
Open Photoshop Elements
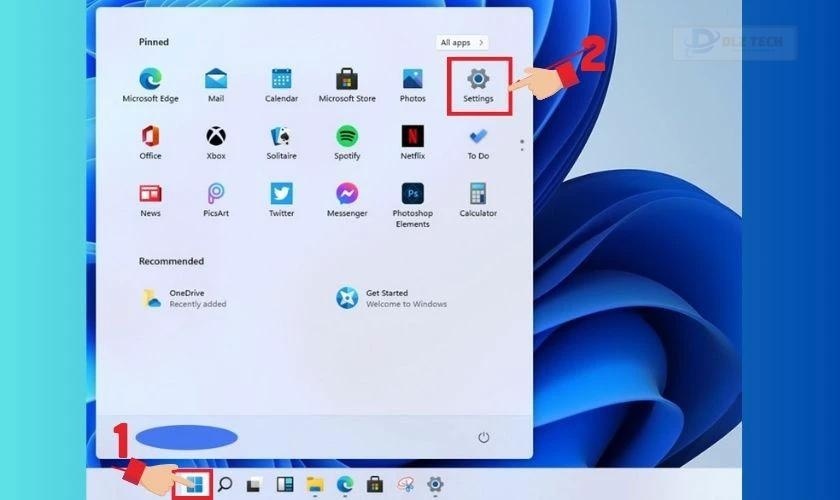412,194
